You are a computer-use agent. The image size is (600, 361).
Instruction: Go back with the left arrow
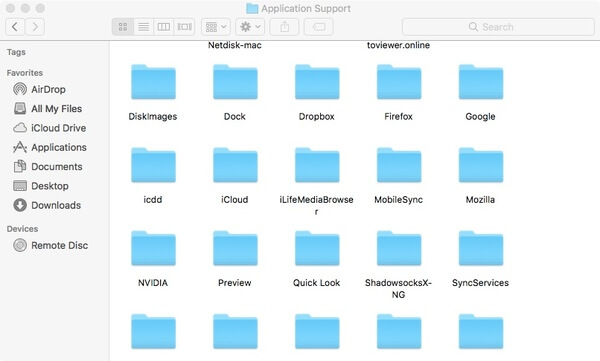[15, 27]
